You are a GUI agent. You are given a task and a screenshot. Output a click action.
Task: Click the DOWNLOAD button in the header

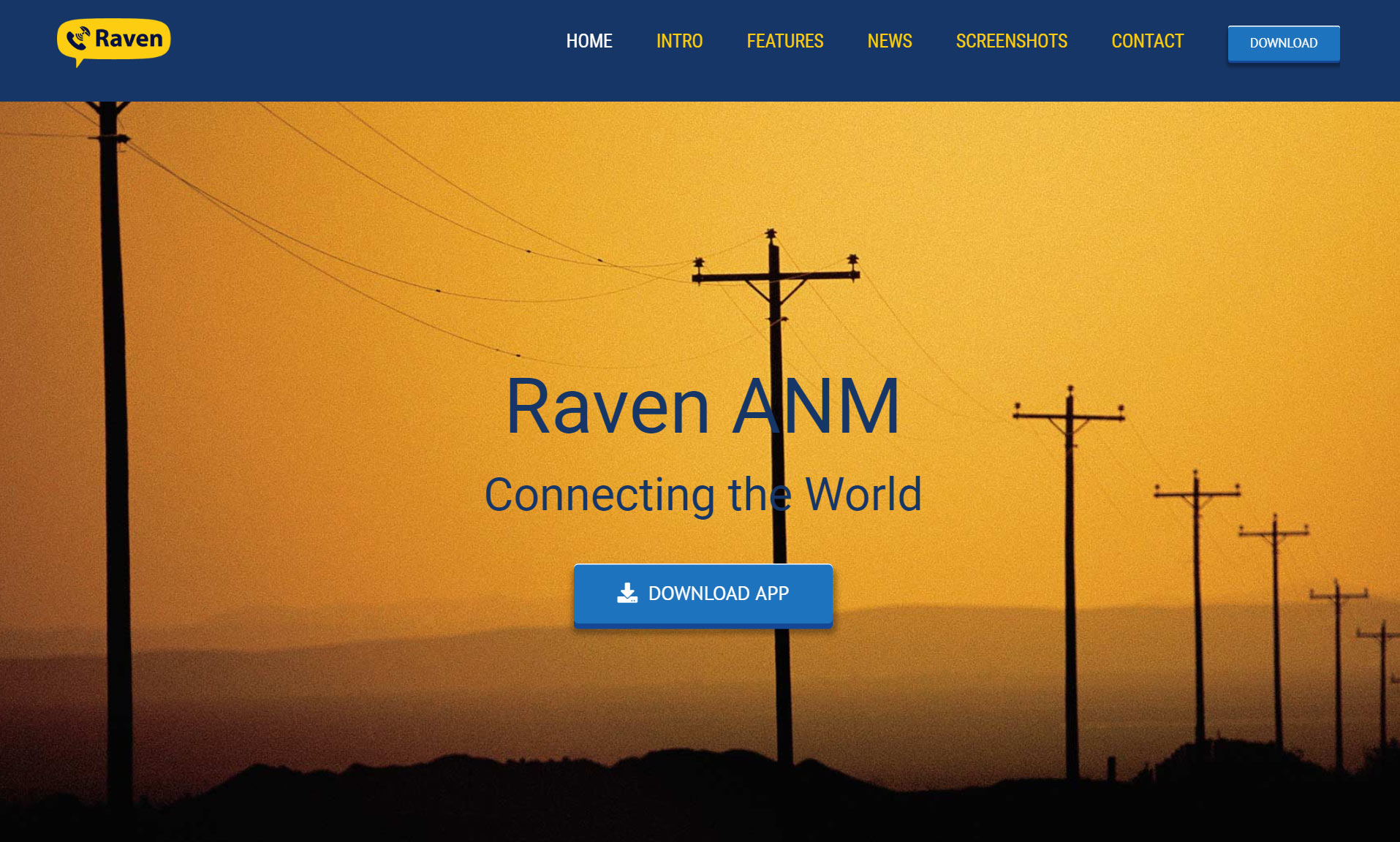click(x=1283, y=43)
